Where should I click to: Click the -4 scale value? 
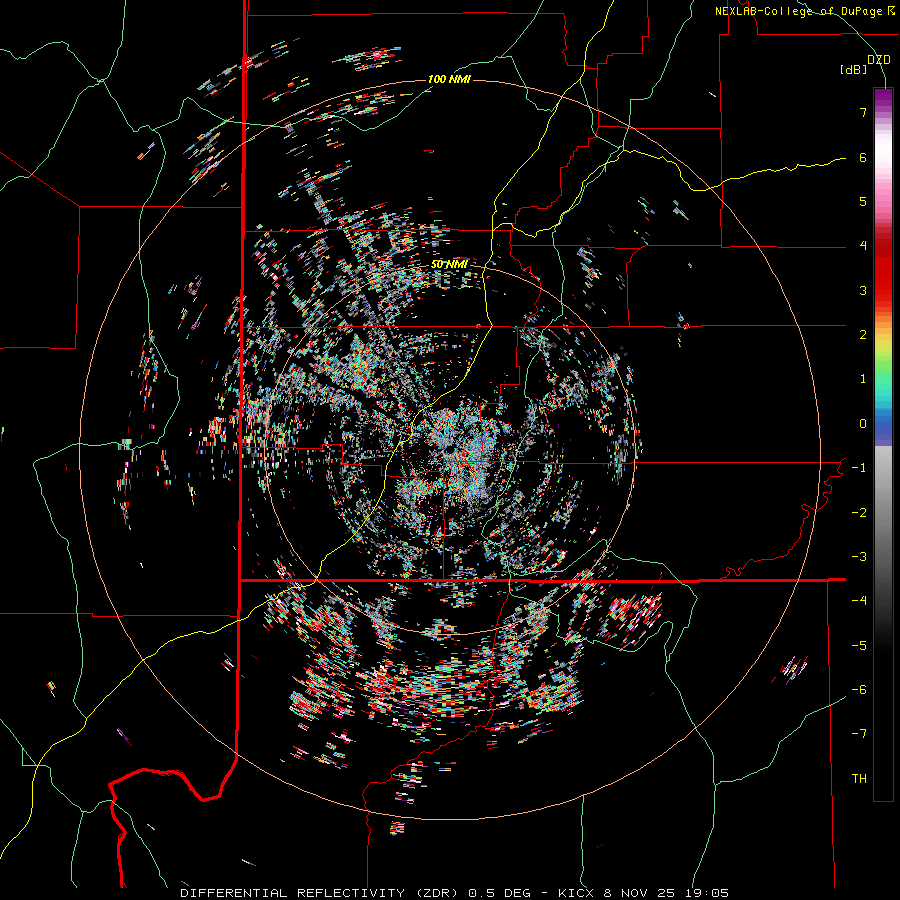(859, 601)
